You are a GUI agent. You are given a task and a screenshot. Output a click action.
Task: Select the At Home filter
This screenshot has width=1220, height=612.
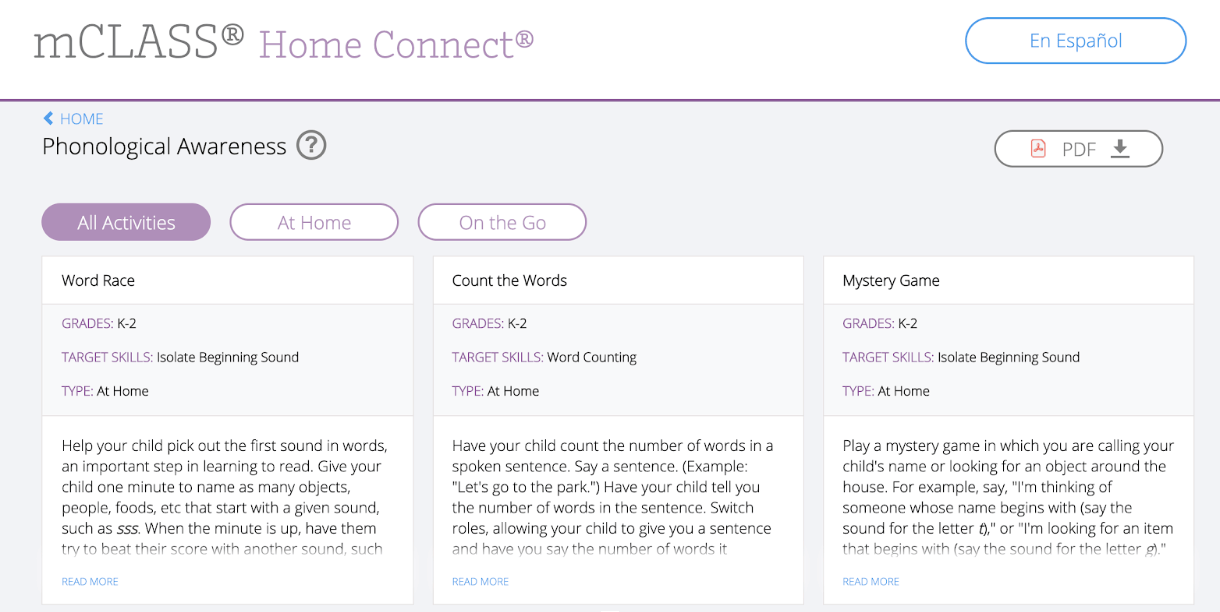[x=314, y=222]
